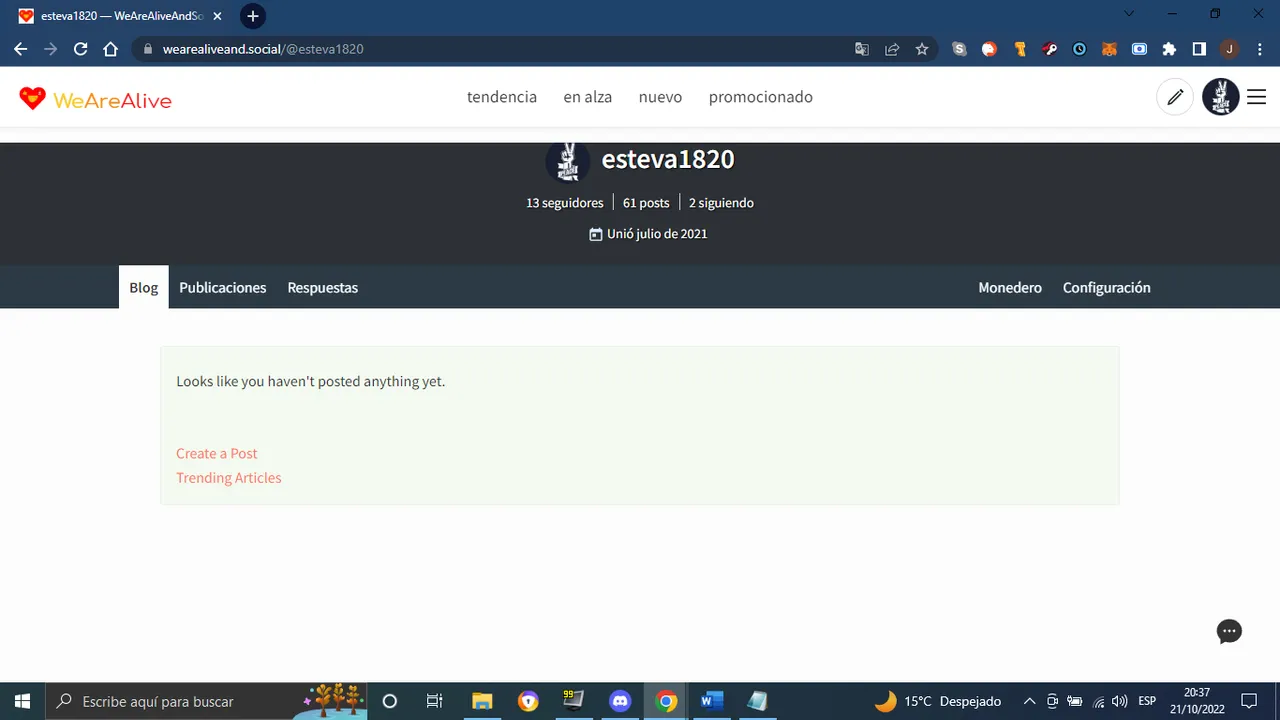1280x720 pixels.
Task: Open the nuevo feed
Action: (x=660, y=97)
